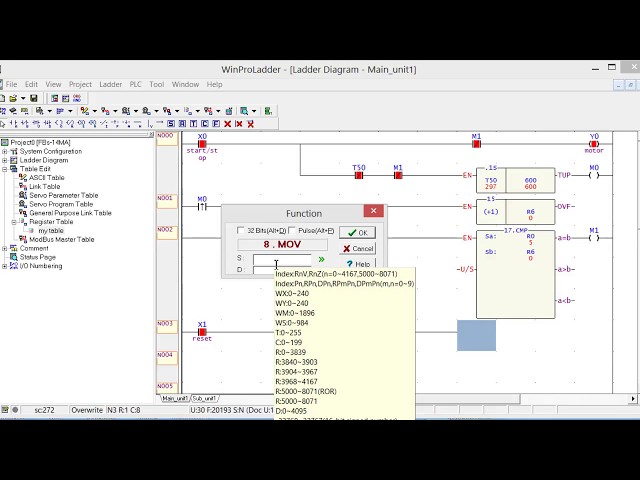
Task: Click the Open project folder icon
Action: pos(13,98)
